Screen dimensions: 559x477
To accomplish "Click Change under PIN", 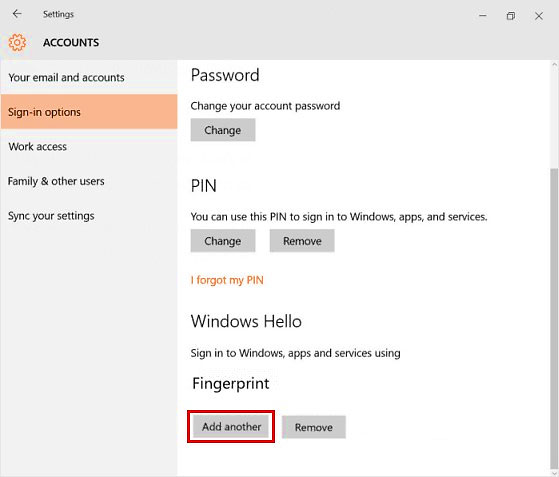I will (x=223, y=241).
